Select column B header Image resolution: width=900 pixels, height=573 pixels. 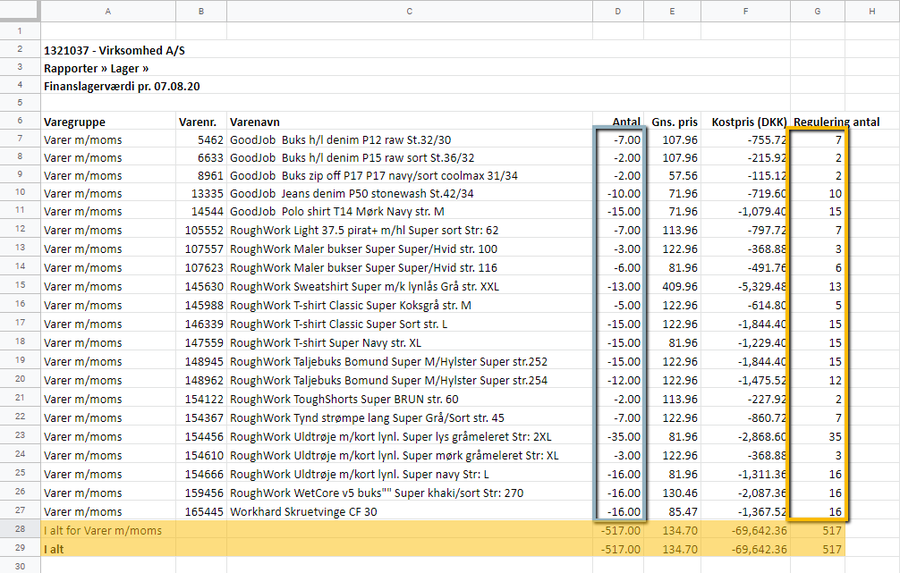tap(201, 11)
